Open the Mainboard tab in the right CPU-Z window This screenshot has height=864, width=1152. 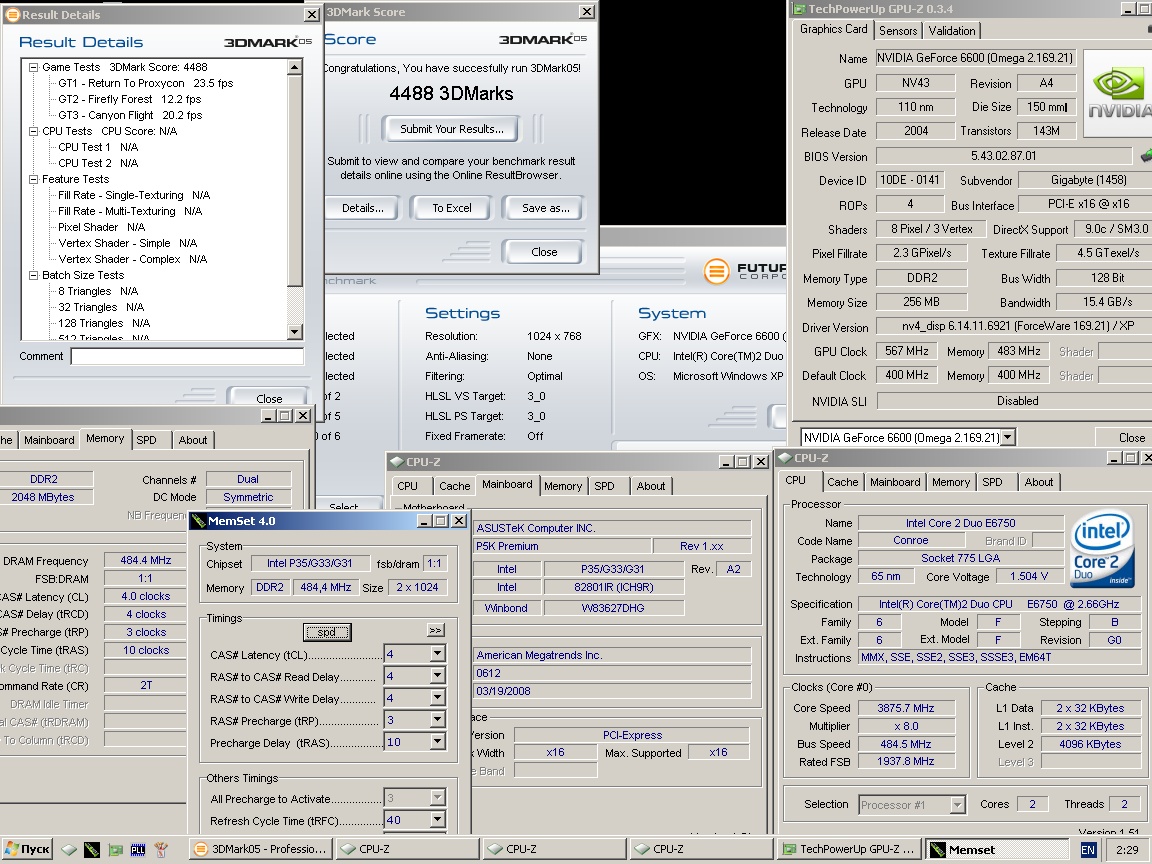pyautogui.click(x=895, y=483)
